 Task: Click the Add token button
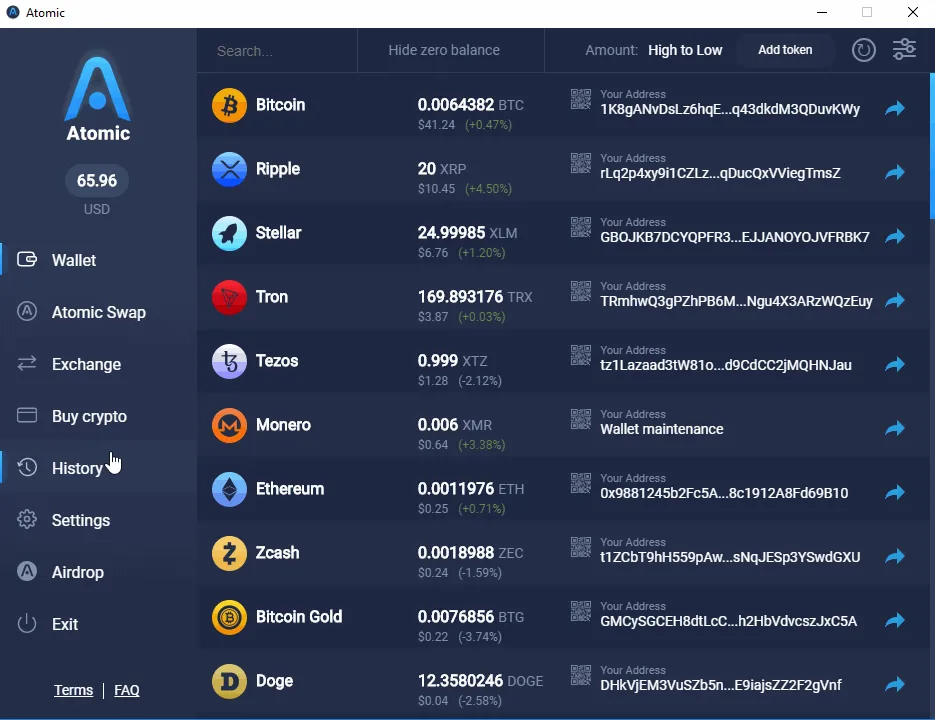point(785,50)
